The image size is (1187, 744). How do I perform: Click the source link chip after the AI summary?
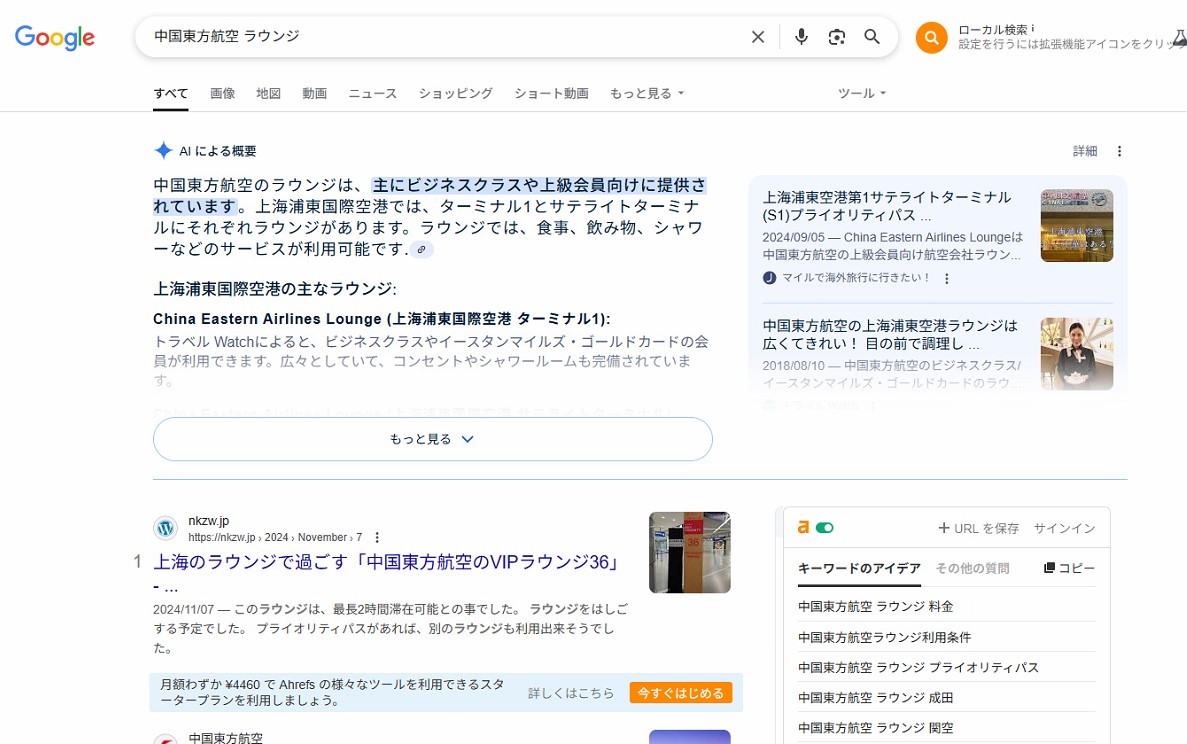tap(422, 249)
